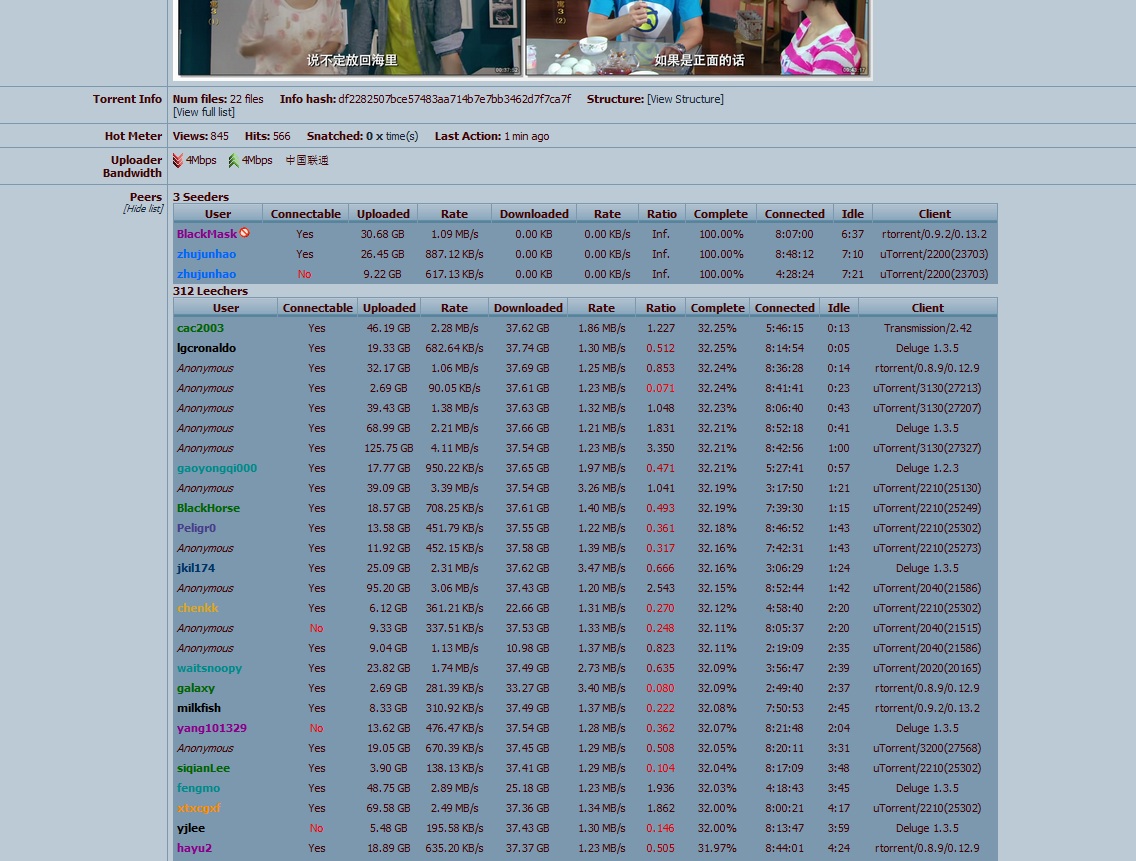
Task: Open zhujunhao profile in the connectable Yes row
Action: click(x=206, y=254)
